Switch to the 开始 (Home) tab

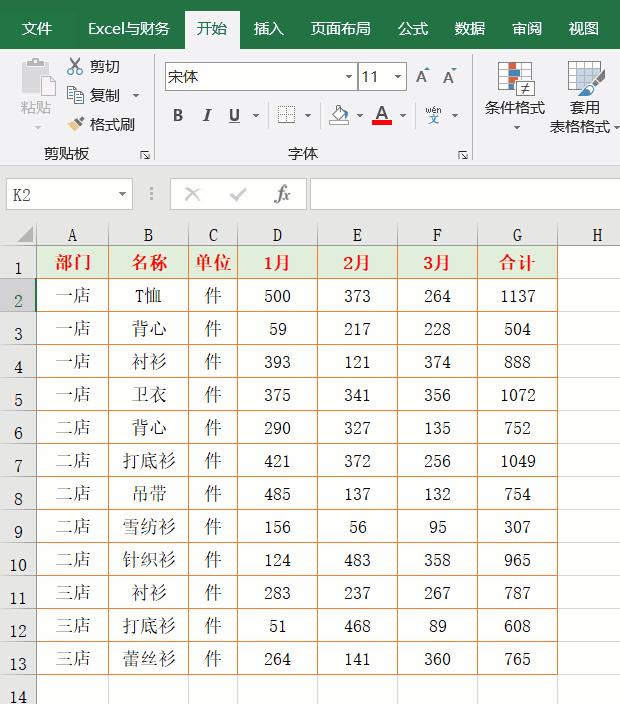(212, 29)
